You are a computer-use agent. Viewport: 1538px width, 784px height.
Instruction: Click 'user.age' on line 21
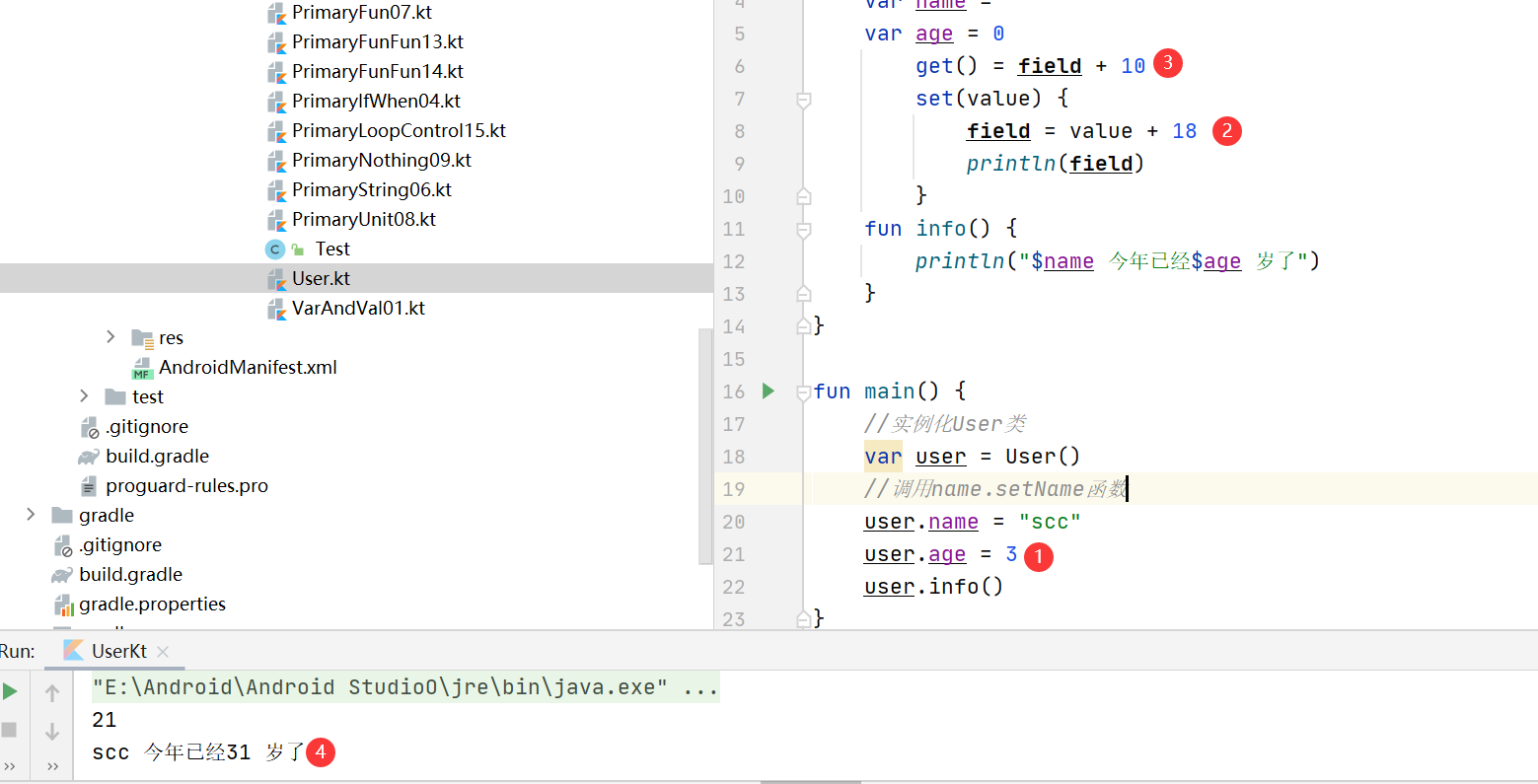(915, 554)
